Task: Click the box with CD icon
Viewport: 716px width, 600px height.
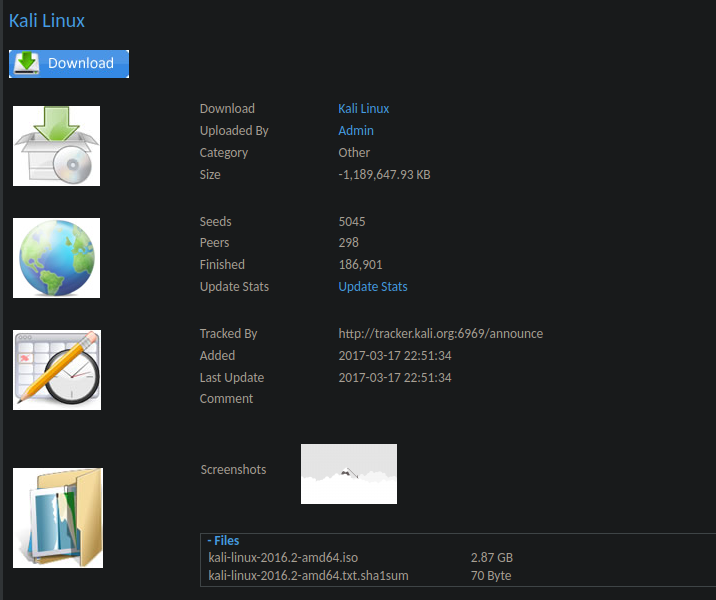Action: [56, 146]
